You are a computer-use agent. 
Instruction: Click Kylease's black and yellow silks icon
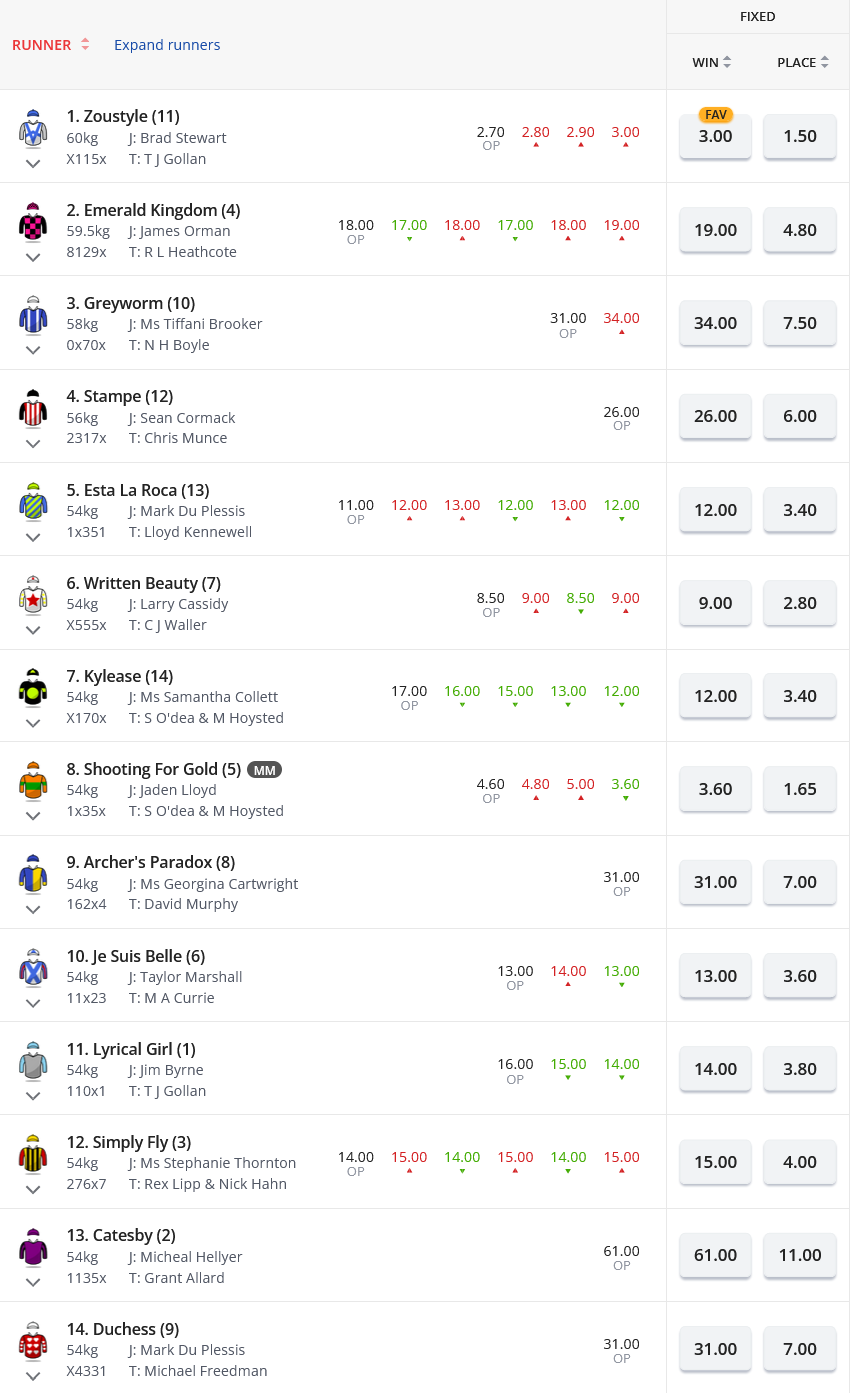point(33,688)
